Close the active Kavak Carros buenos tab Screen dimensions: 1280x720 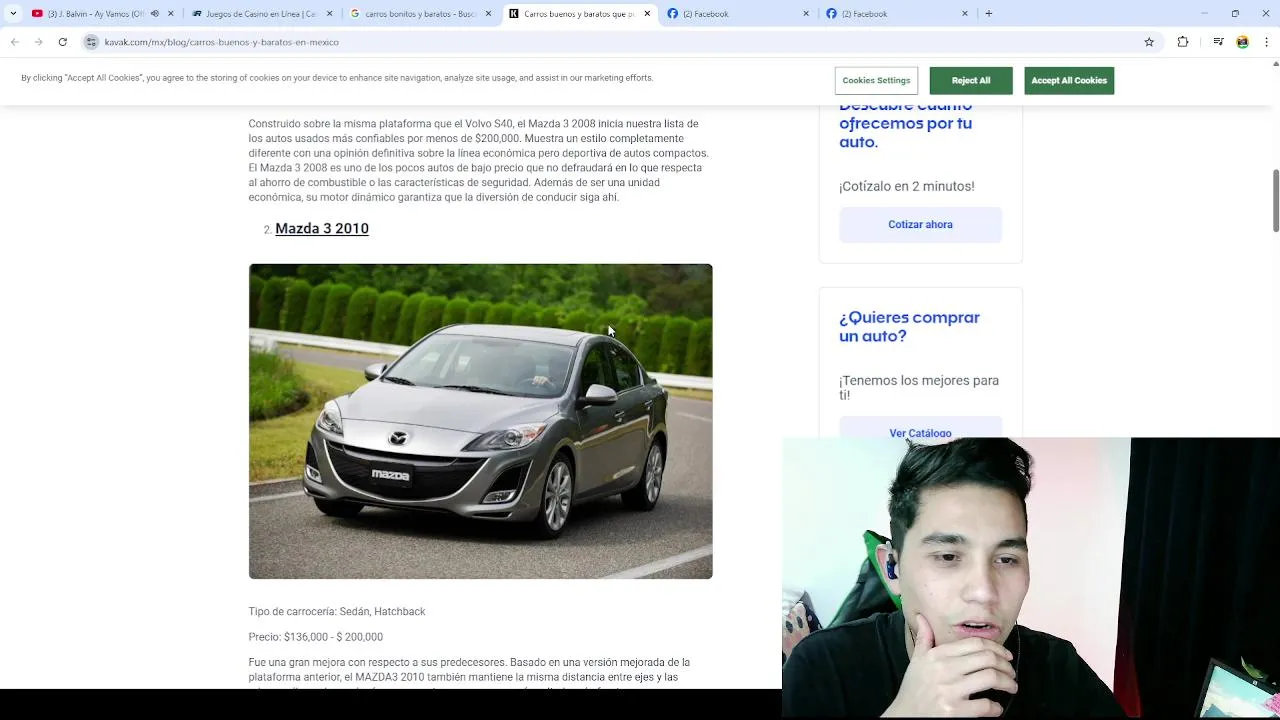click(647, 14)
